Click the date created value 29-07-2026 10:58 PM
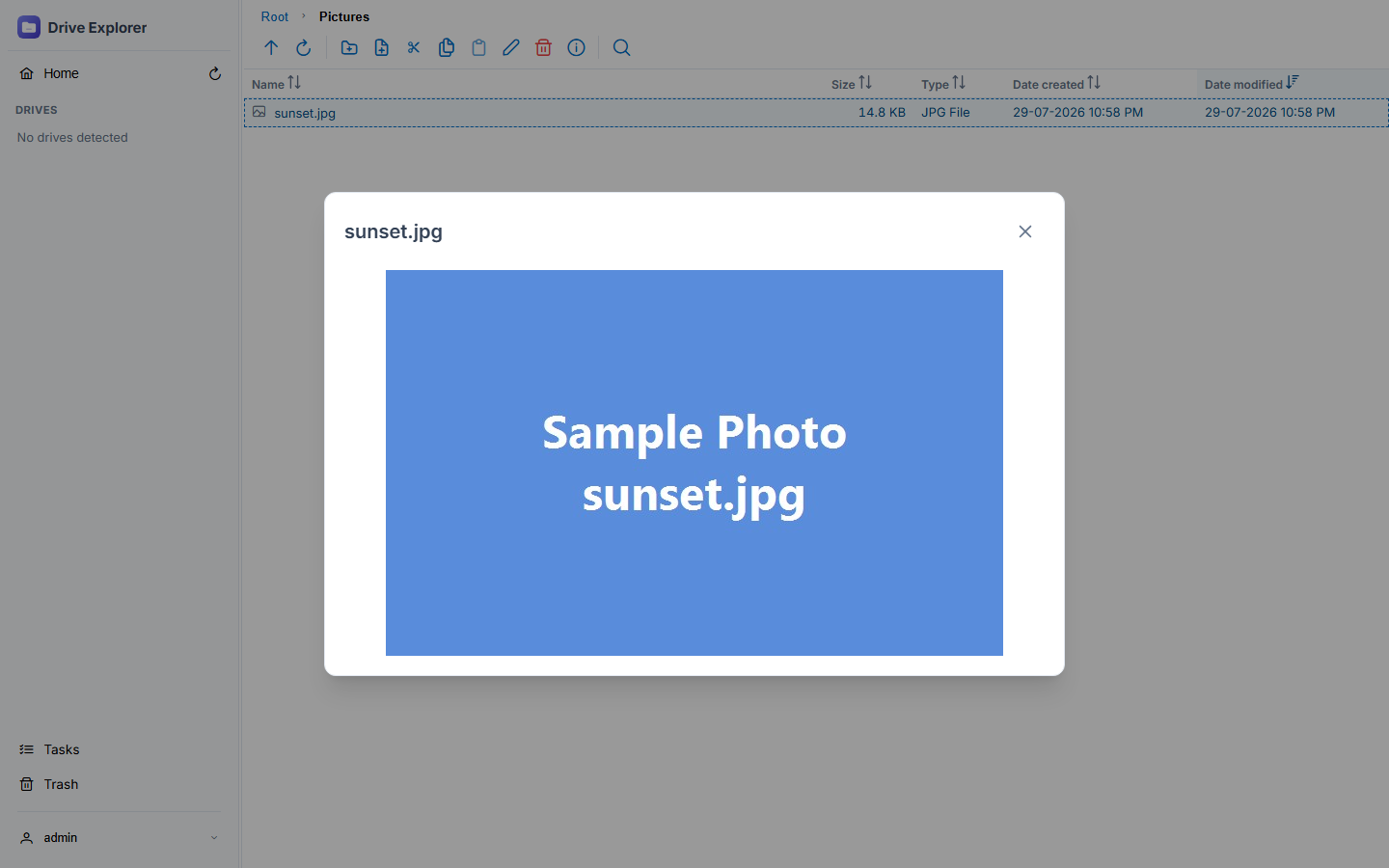Image resolution: width=1389 pixels, height=868 pixels. [x=1077, y=112]
